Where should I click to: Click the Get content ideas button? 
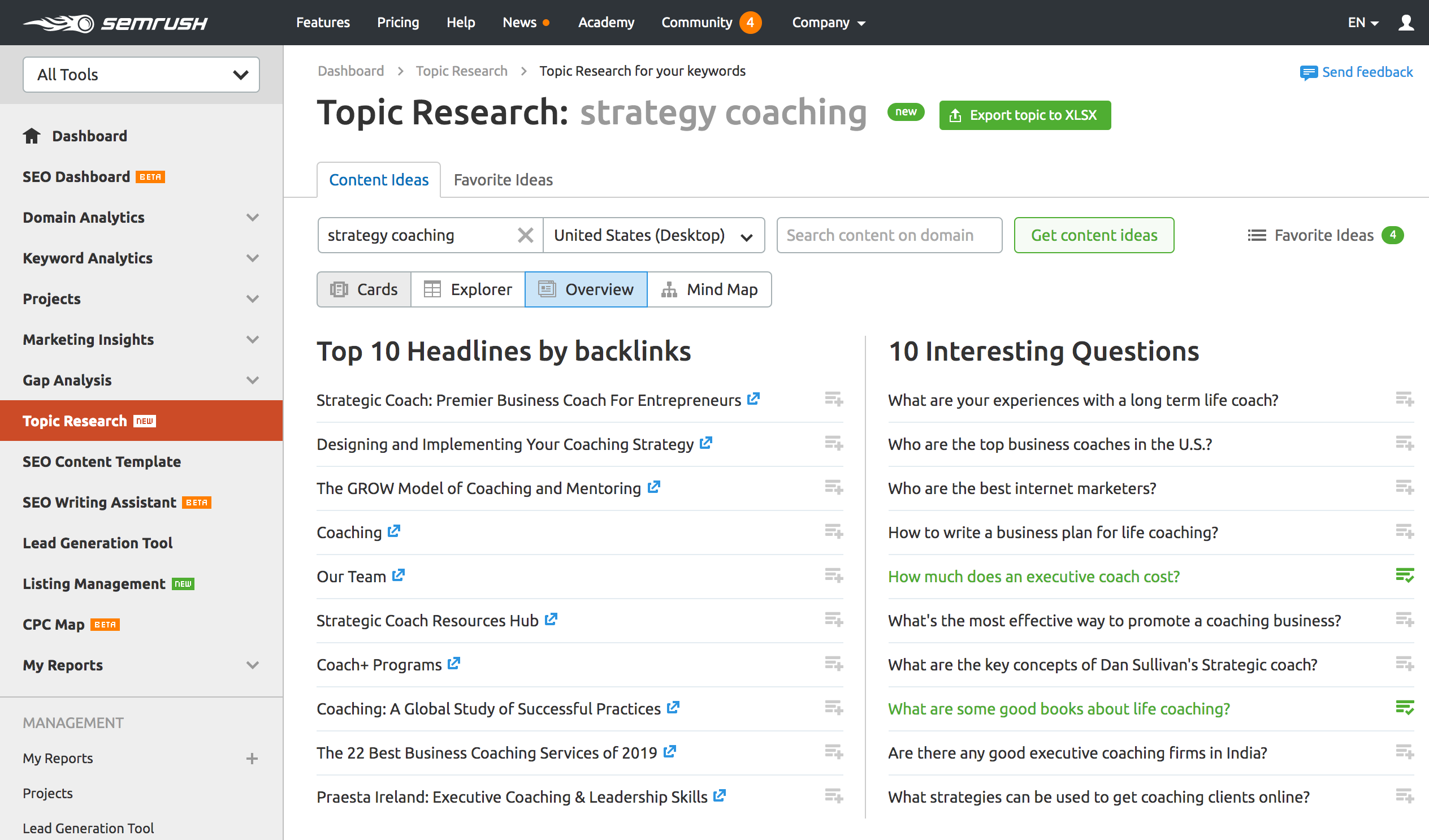point(1093,235)
